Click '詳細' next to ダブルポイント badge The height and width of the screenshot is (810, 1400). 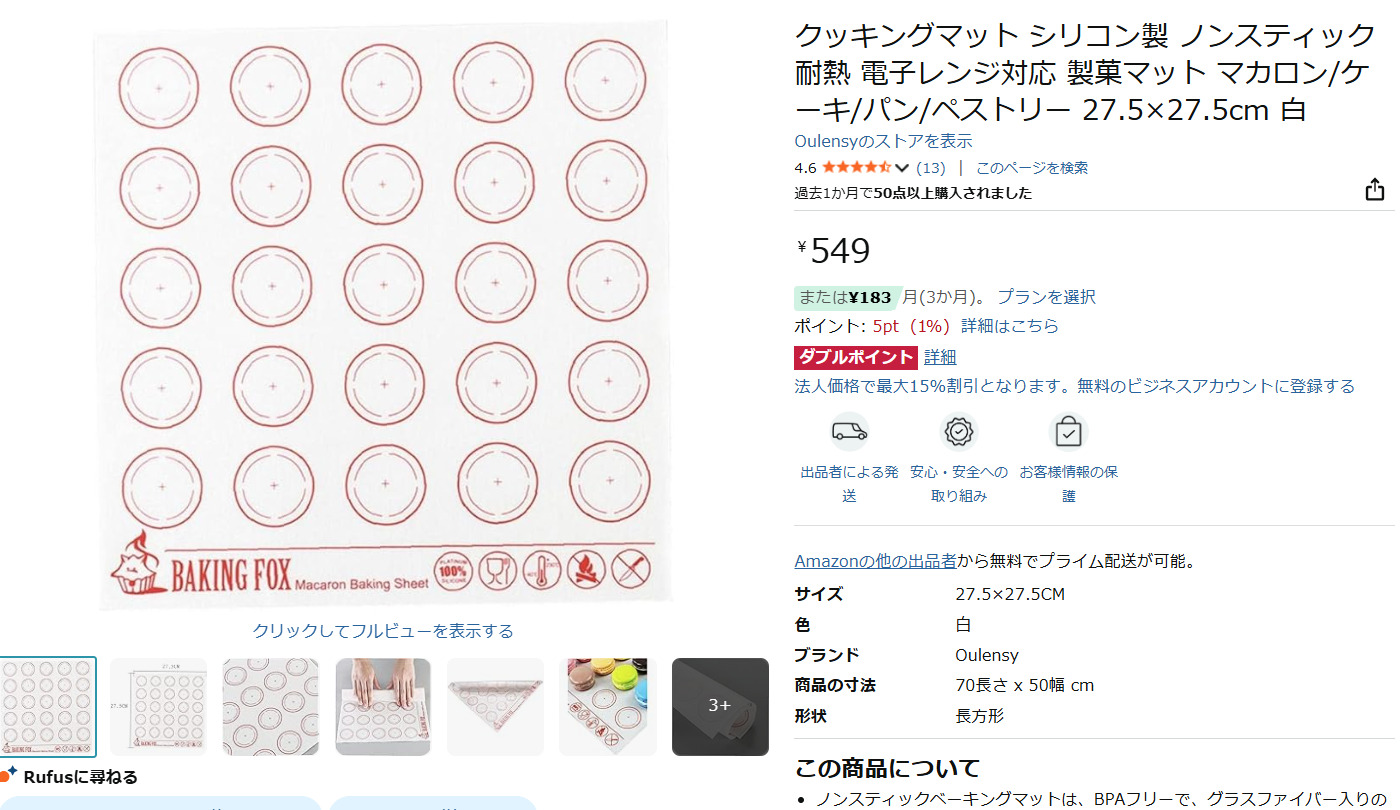[940, 357]
